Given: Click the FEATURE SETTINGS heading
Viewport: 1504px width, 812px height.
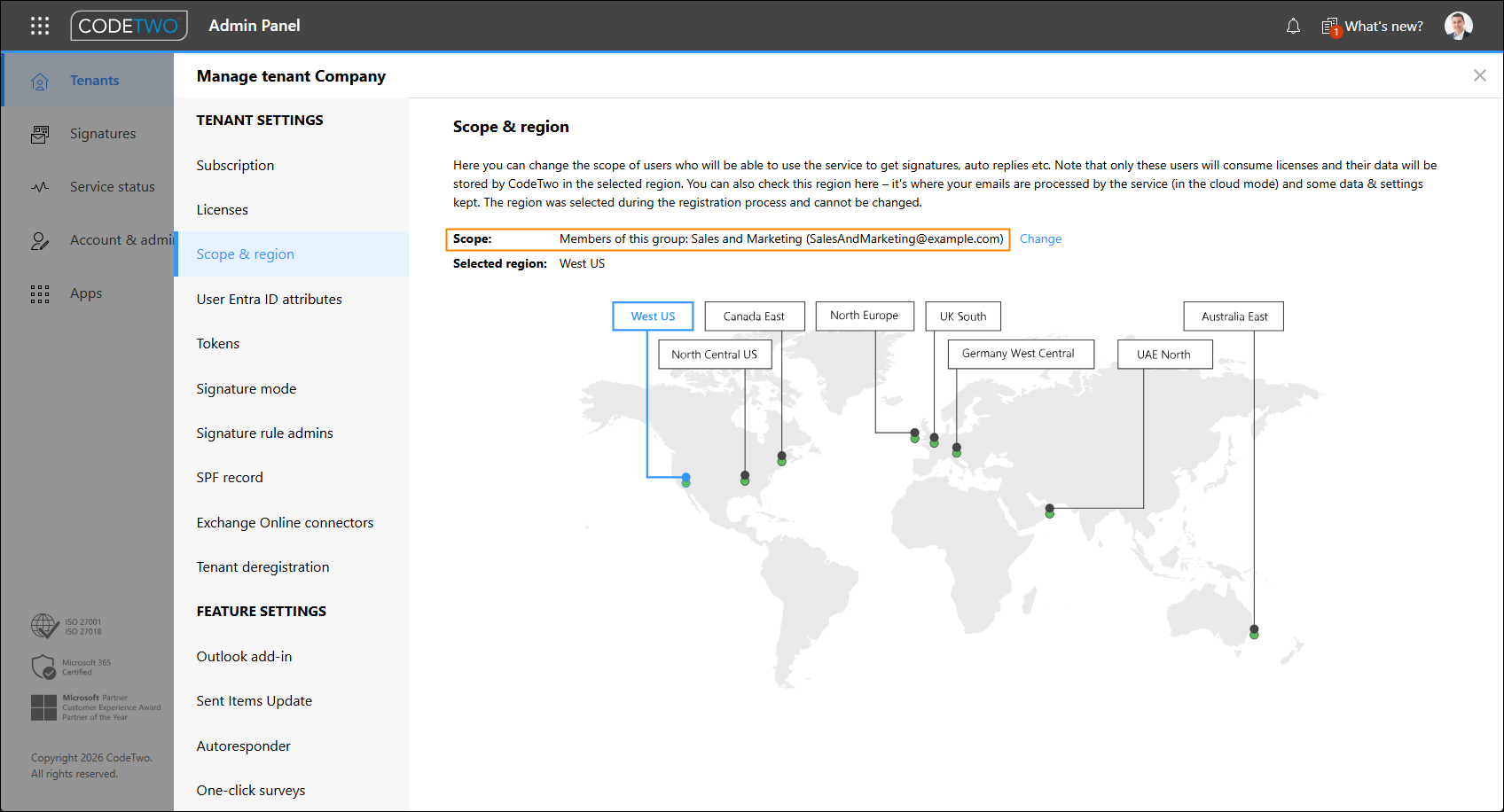Looking at the screenshot, I should (x=262, y=611).
